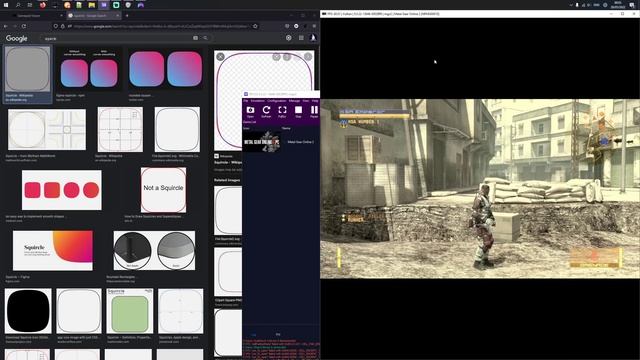Screen dimensions: 640x360
Task: Open the Squircle Figma orange gradient thumbnail
Action: point(53,251)
